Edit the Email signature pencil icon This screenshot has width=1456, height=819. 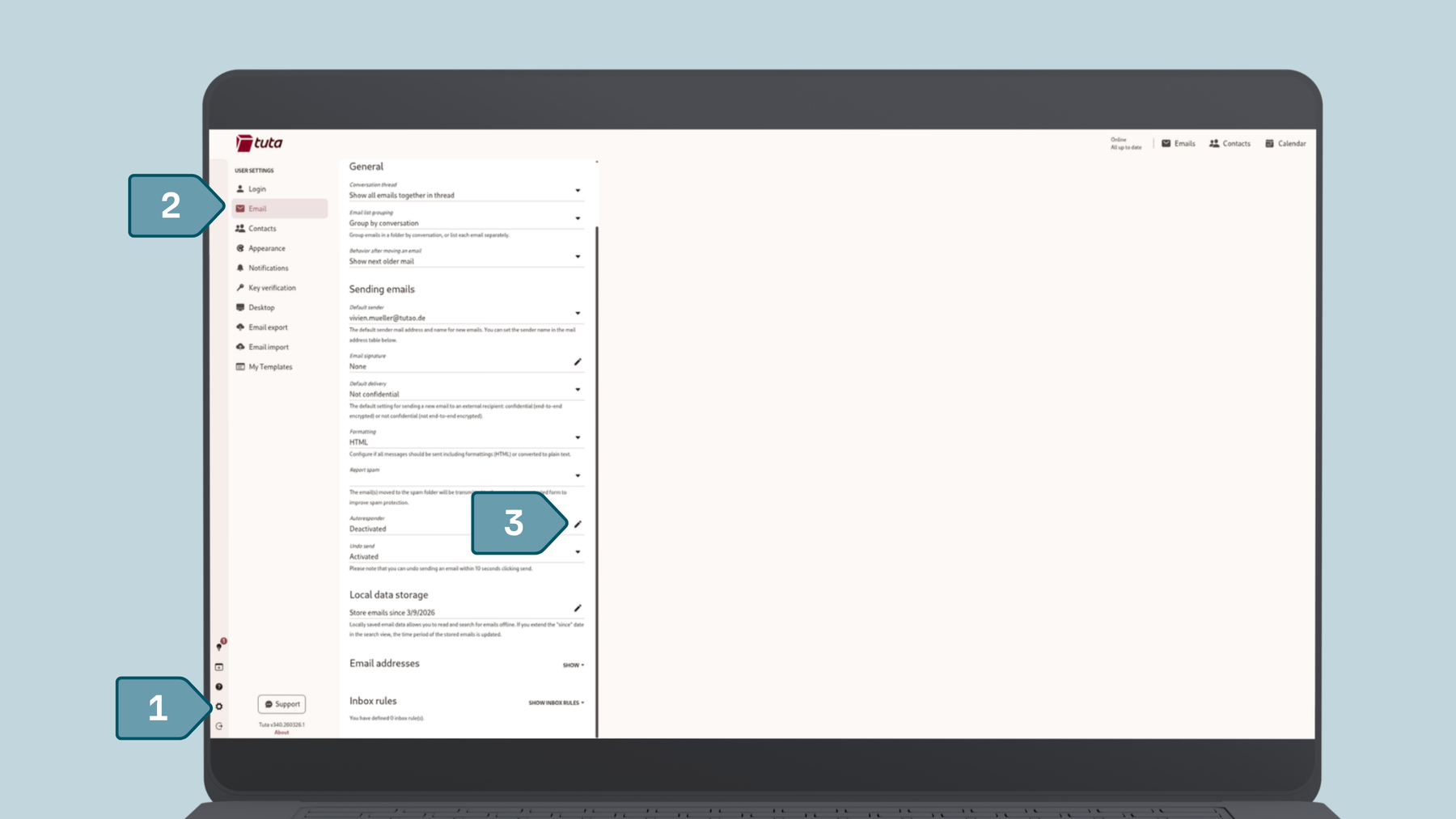coord(578,362)
